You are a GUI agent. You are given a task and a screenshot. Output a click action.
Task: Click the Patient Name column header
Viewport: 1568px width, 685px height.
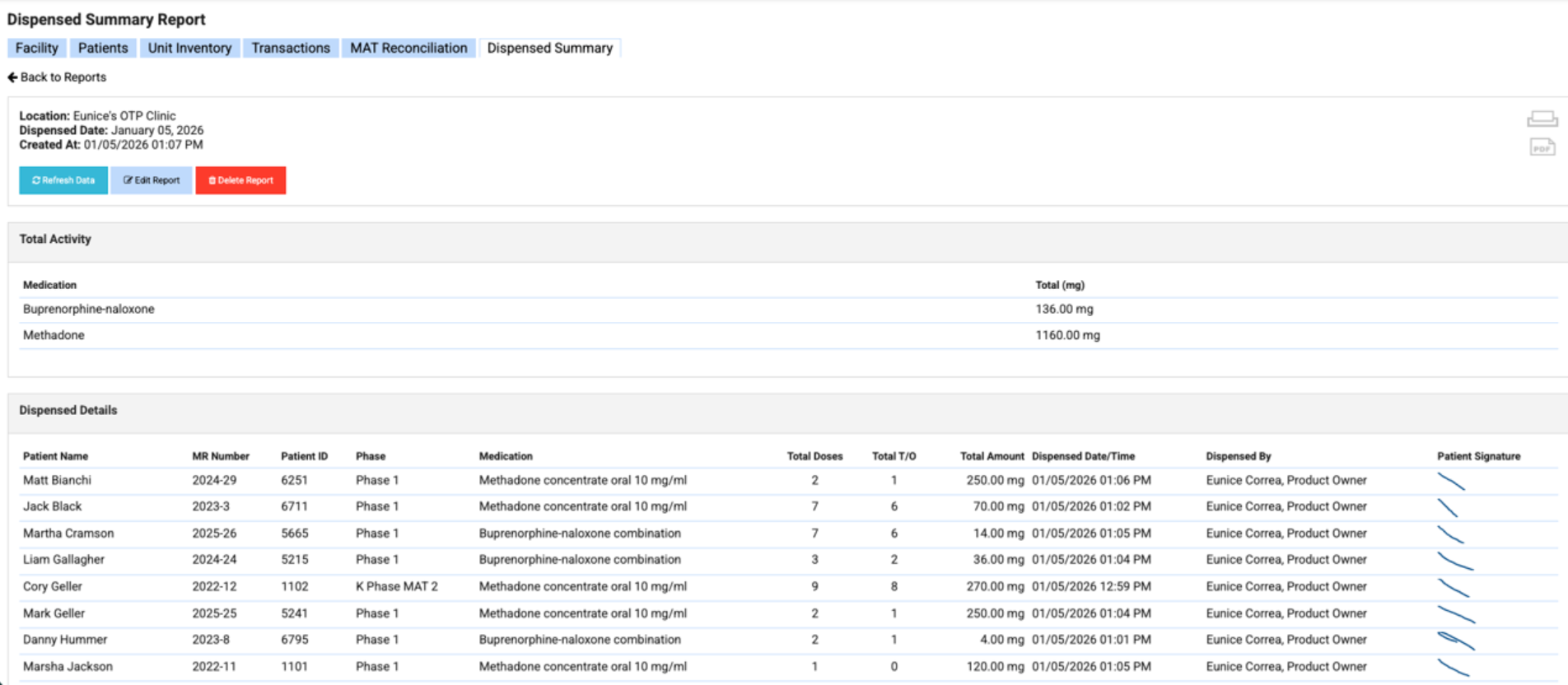click(55, 456)
